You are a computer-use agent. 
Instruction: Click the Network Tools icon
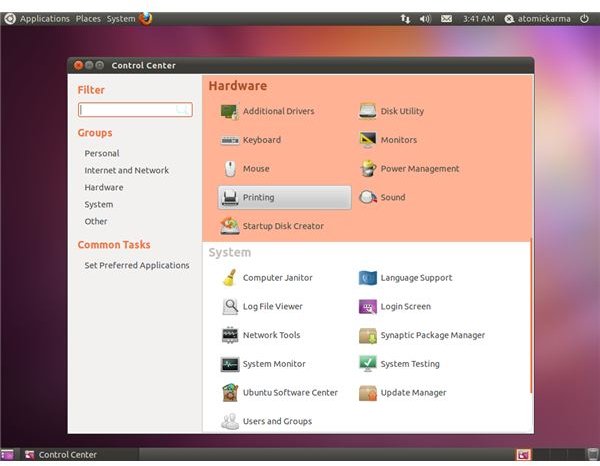[230, 335]
